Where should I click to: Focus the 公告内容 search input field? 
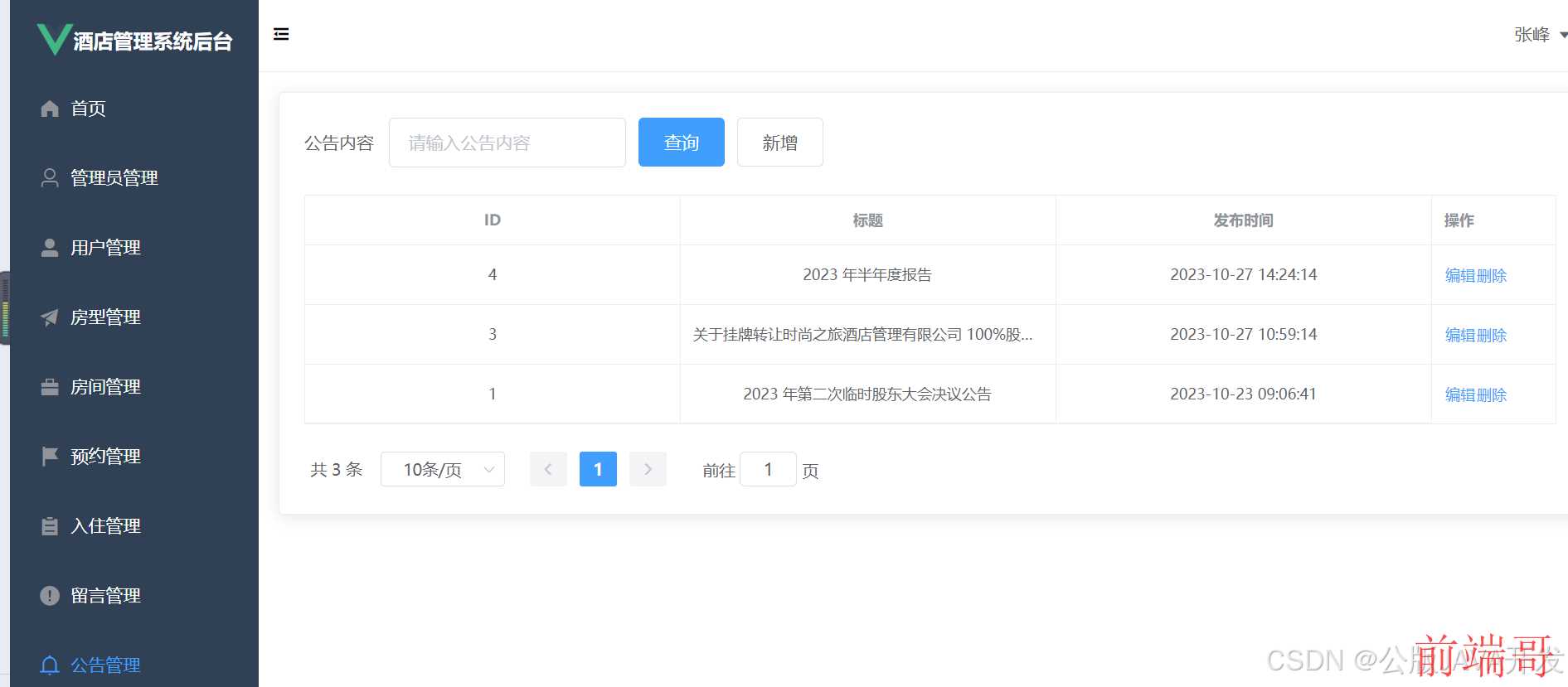pyautogui.click(x=507, y=143)
